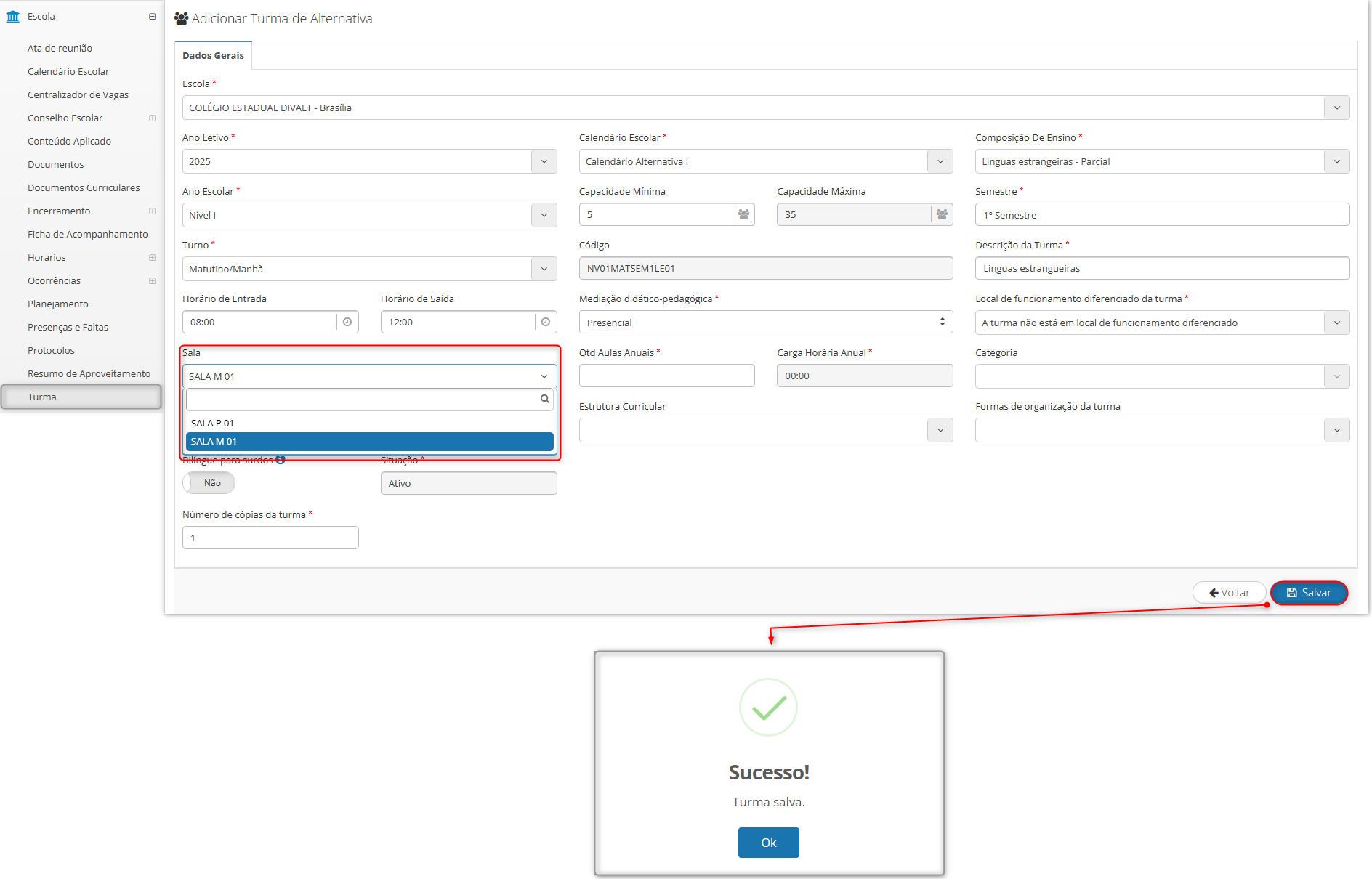Click the Descrição da Turma field
Viewport: 1372px width, 879px height.
click(x=1162, y=269)
